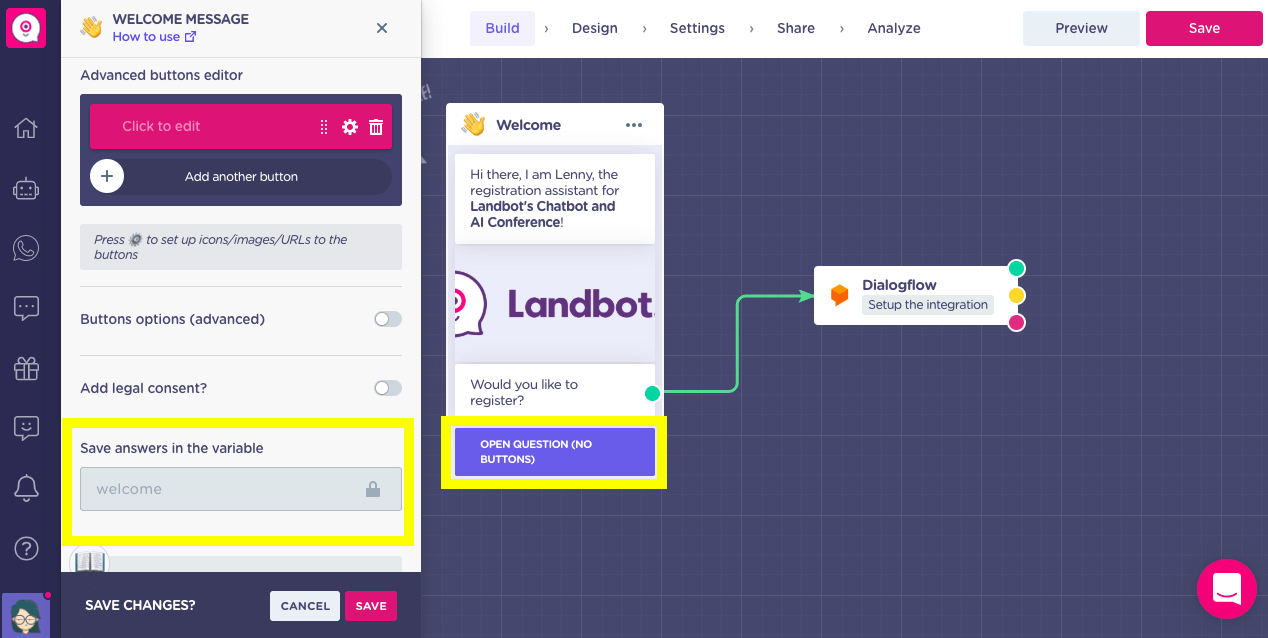The image size is (1268, 638).
Task: Toggle Buttons options (advanced) switch
Action: (x=388, y=319)
